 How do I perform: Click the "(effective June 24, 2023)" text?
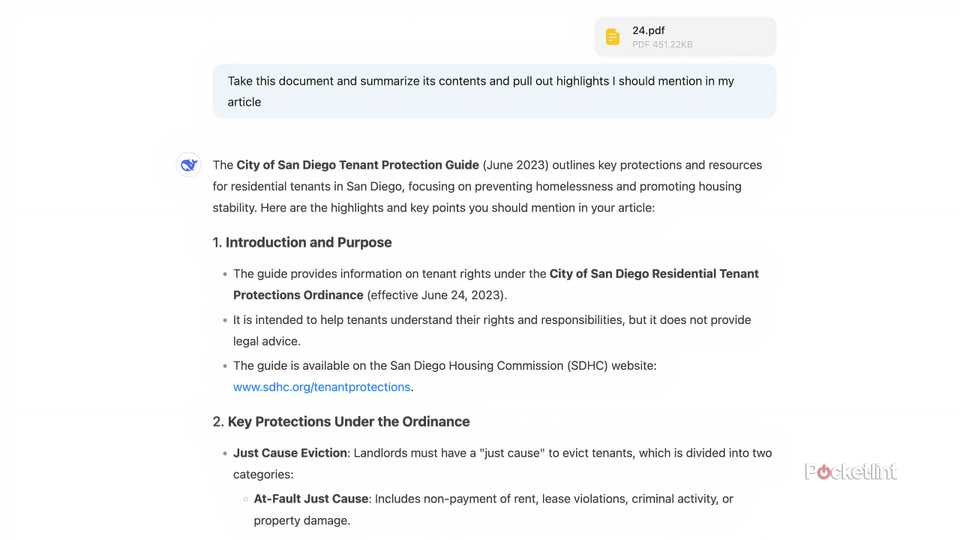pyautogui.click(x=437, y=295)
